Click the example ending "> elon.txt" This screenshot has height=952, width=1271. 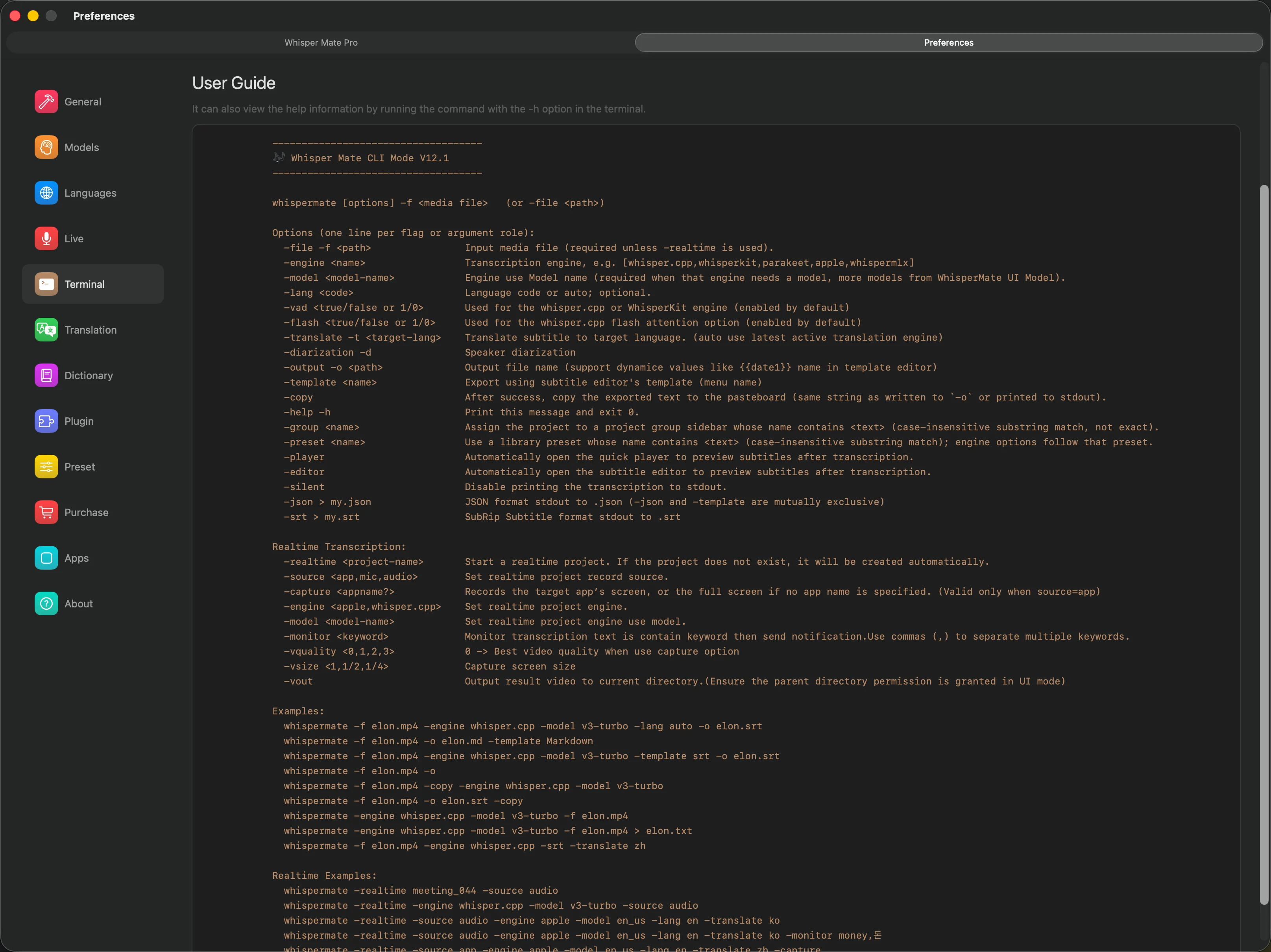(488, 831)
